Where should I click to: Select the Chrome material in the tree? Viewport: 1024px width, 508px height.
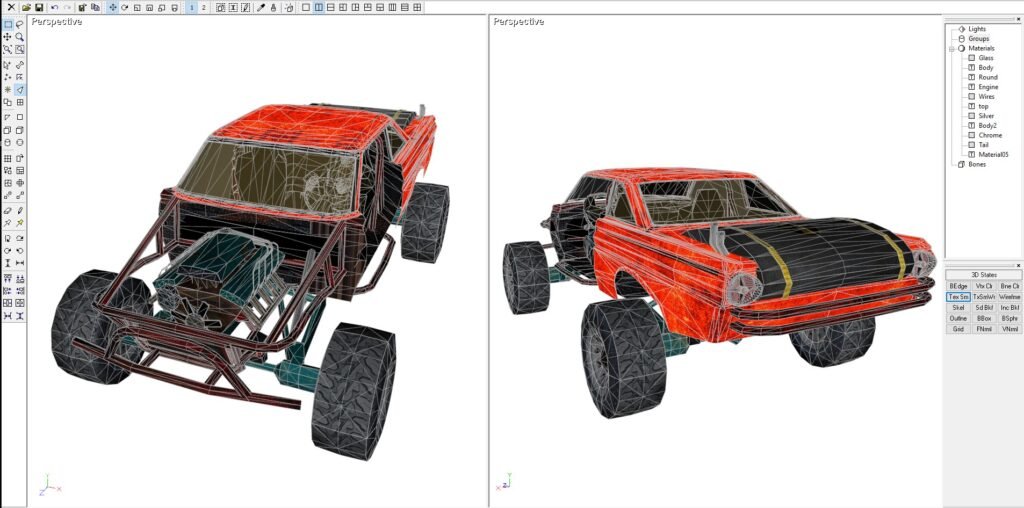point(990,135)
